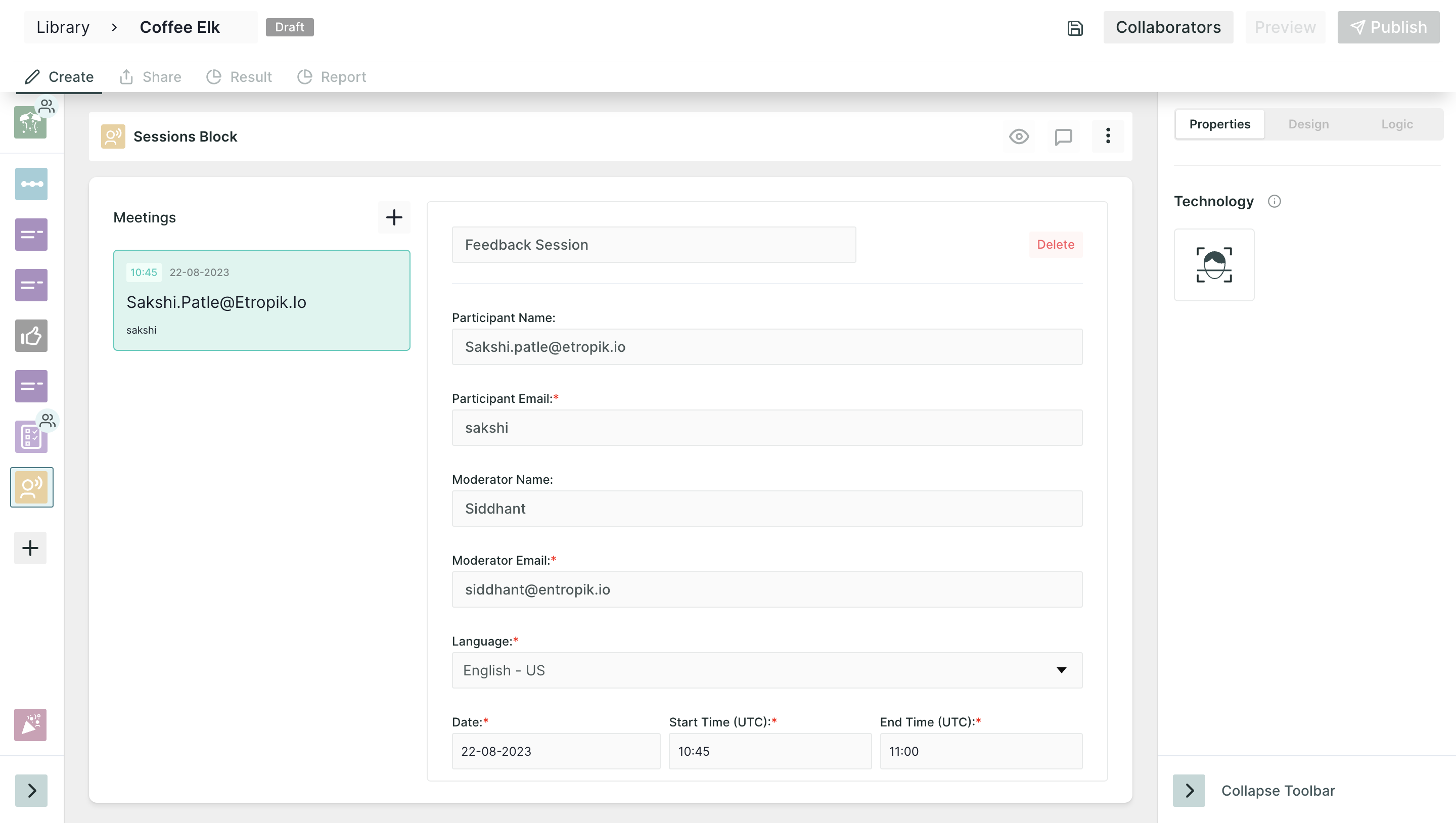
Task: Switch to the Report tab
Action: tap(332, 77)
